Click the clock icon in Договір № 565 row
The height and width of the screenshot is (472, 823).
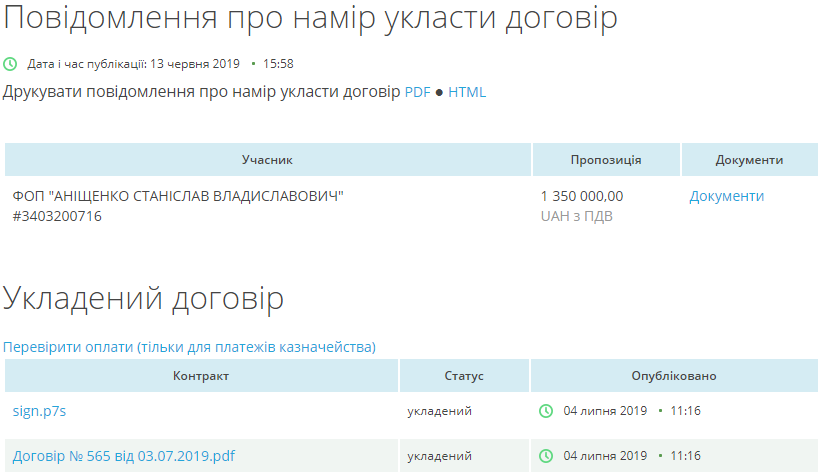tap(546, 456)
